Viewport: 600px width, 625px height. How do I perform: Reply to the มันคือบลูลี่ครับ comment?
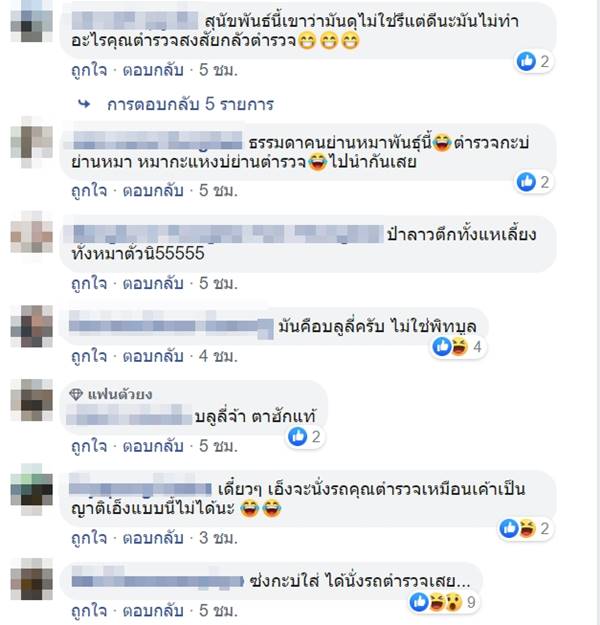[153, 356]
